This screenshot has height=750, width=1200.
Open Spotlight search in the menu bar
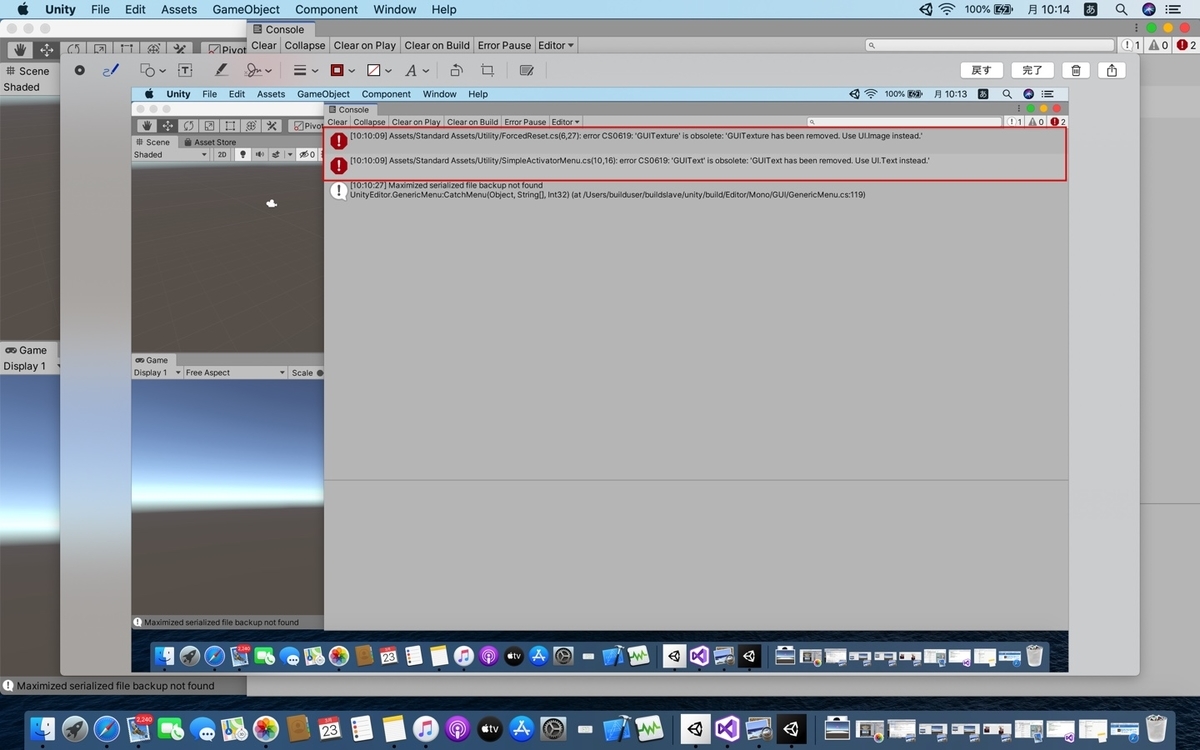coord(1121,9)
